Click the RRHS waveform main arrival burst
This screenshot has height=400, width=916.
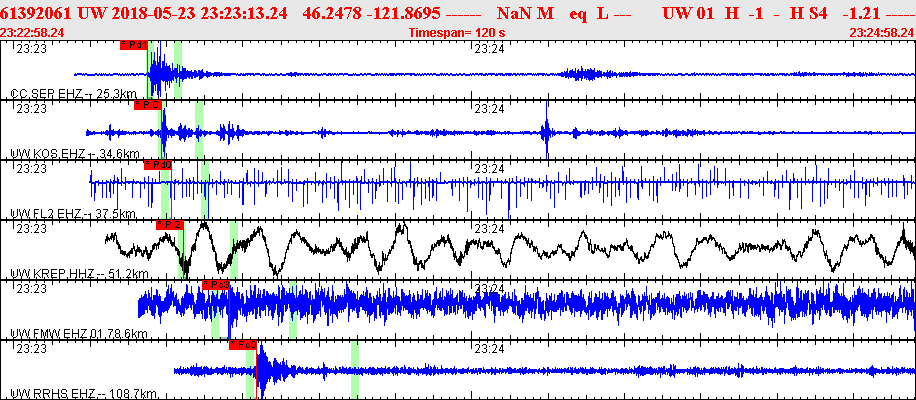pyautogui.click(x=265, y=370)
